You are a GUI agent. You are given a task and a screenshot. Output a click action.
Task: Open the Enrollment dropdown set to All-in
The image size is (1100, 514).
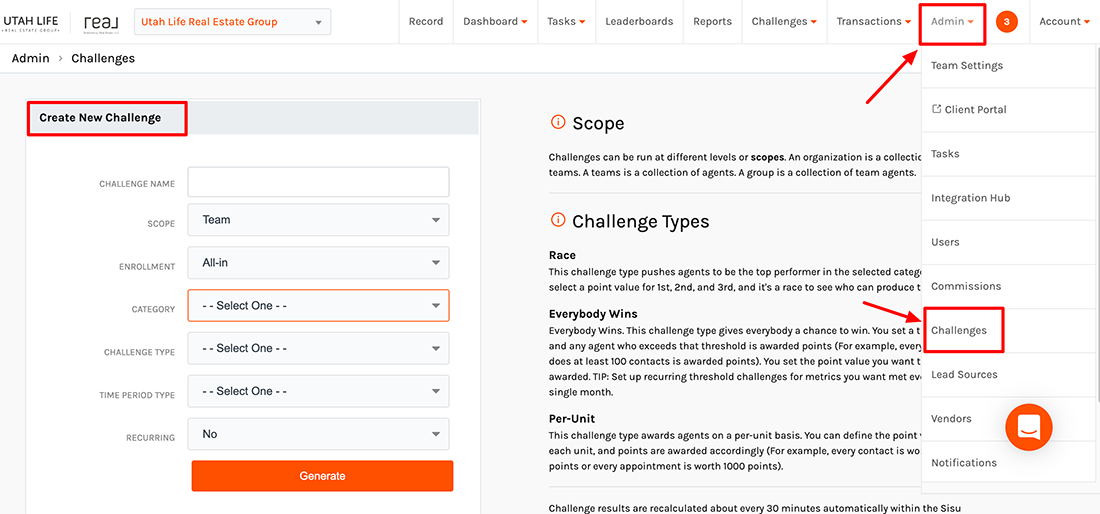pos(318,262)
